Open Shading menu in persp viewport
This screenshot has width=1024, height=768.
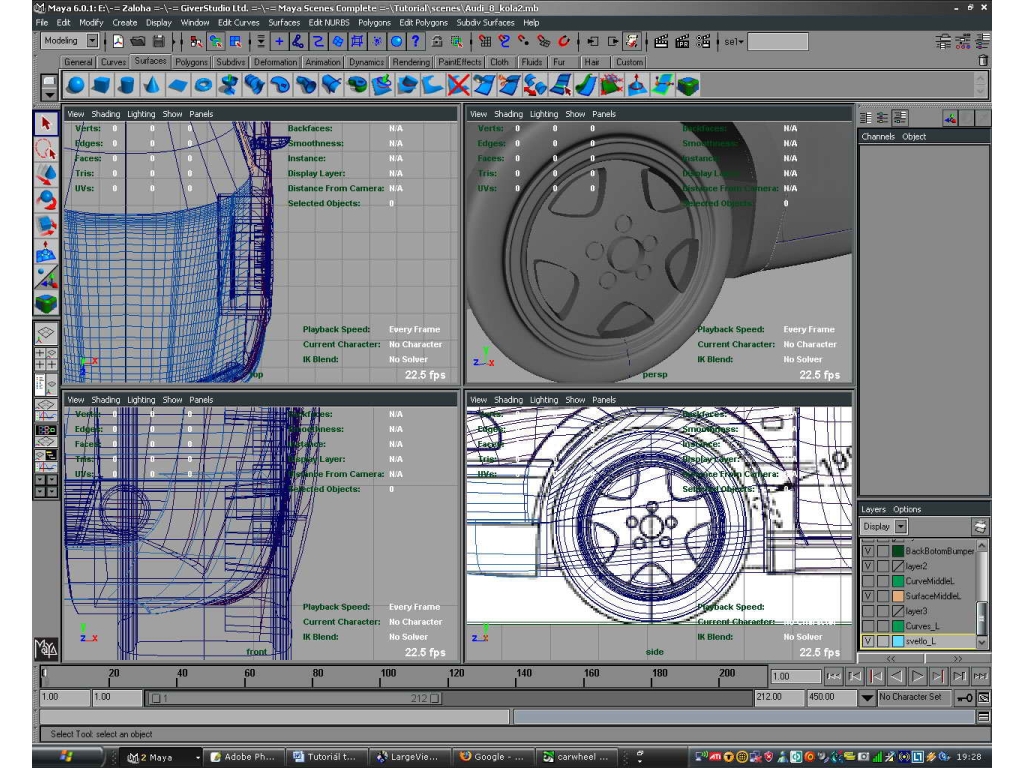click(508, 114)
